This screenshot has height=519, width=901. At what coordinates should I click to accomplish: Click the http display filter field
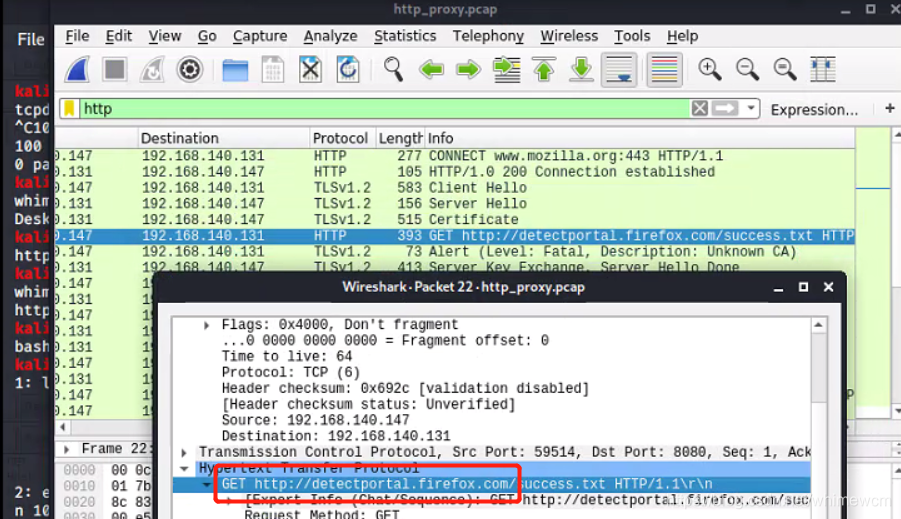[x=384, y=109]
